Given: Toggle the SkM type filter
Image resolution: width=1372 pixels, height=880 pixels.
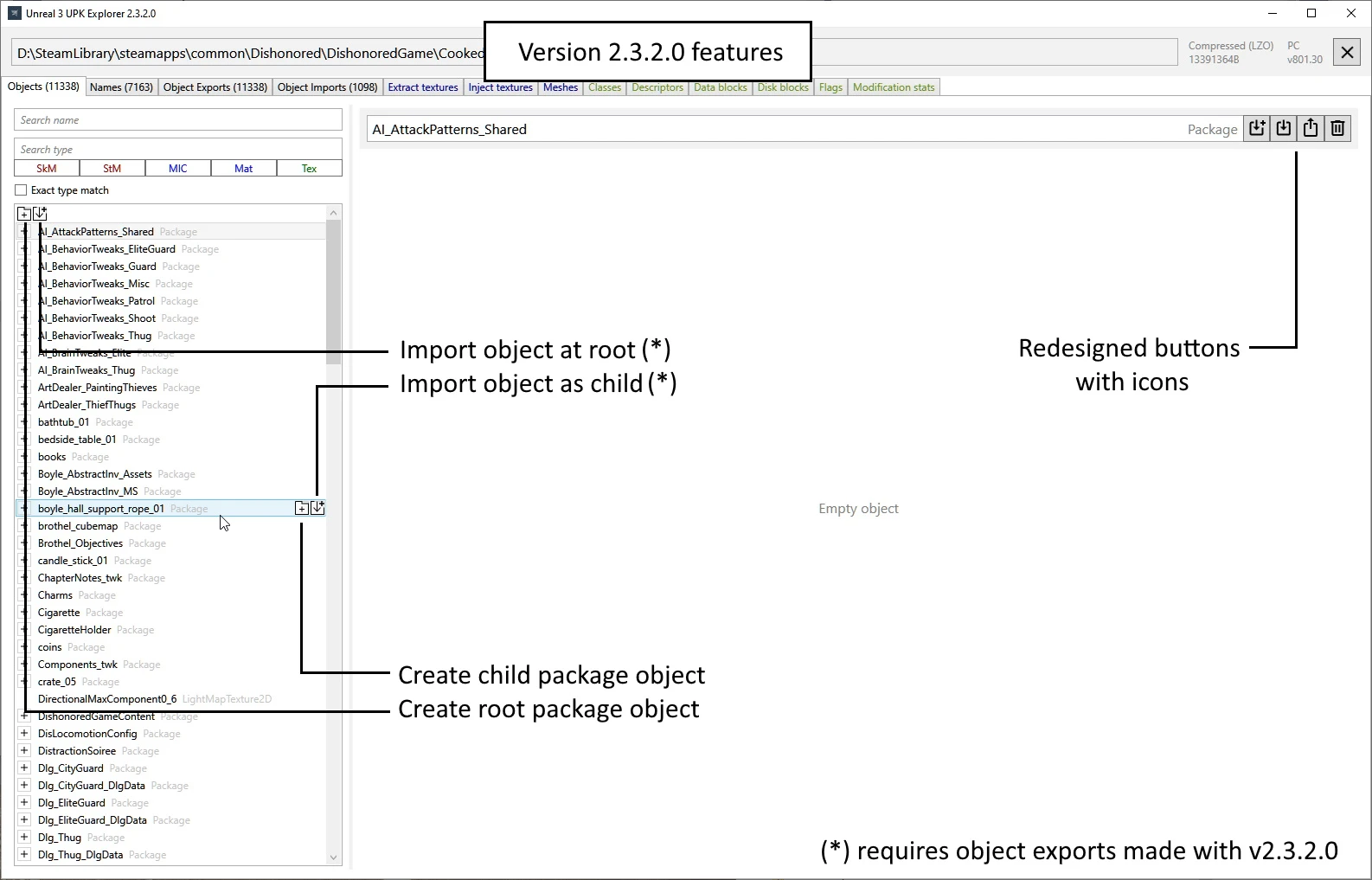Looking at the screenshot, I should point(47,169).
